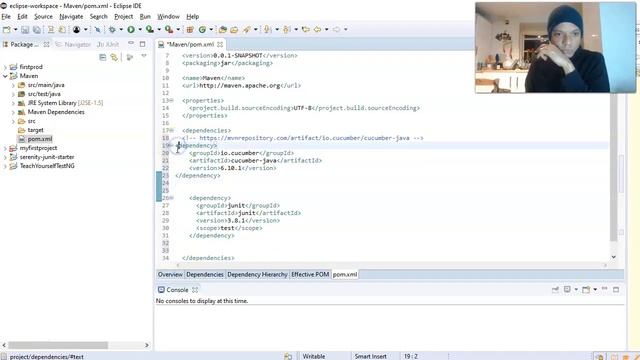Click the Save toolbar icon
Viewport: 640px width, 360px height.
tap(25, 29)
